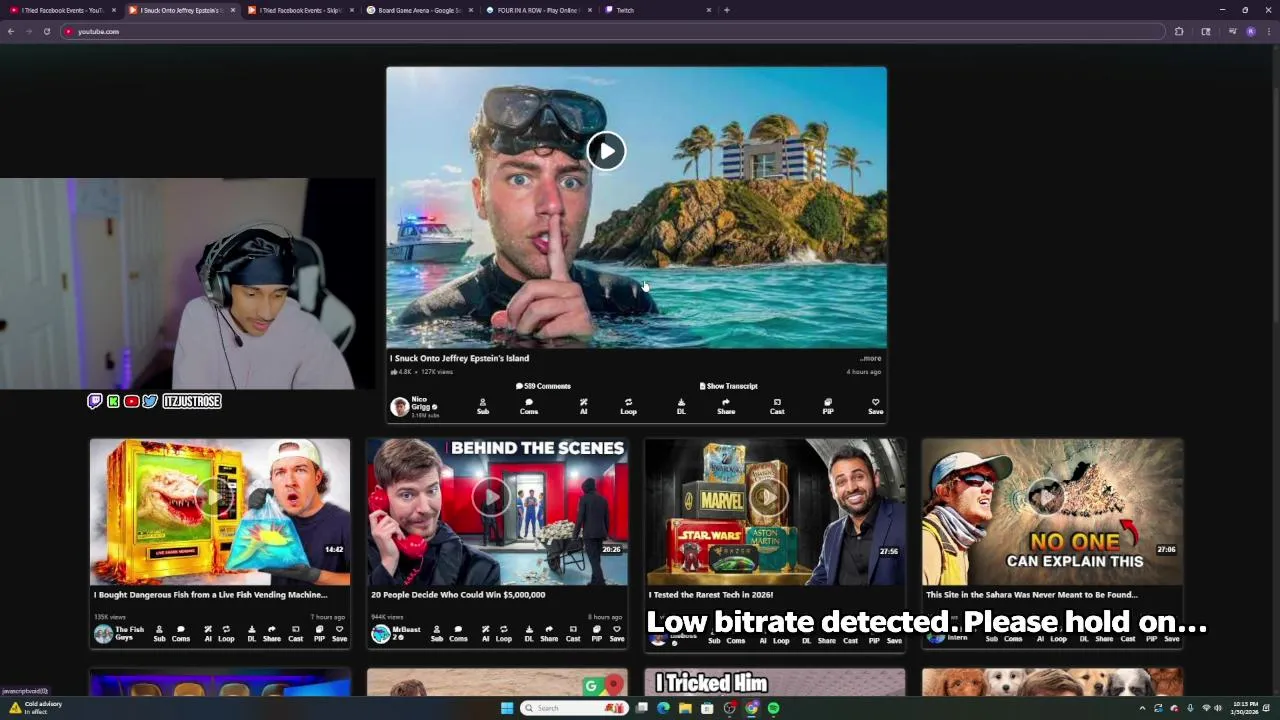The width and height of the screenshot is (1280, 720).
Task: Save the Nico Grigg video with heart icon
Action: tap(875, 406)
